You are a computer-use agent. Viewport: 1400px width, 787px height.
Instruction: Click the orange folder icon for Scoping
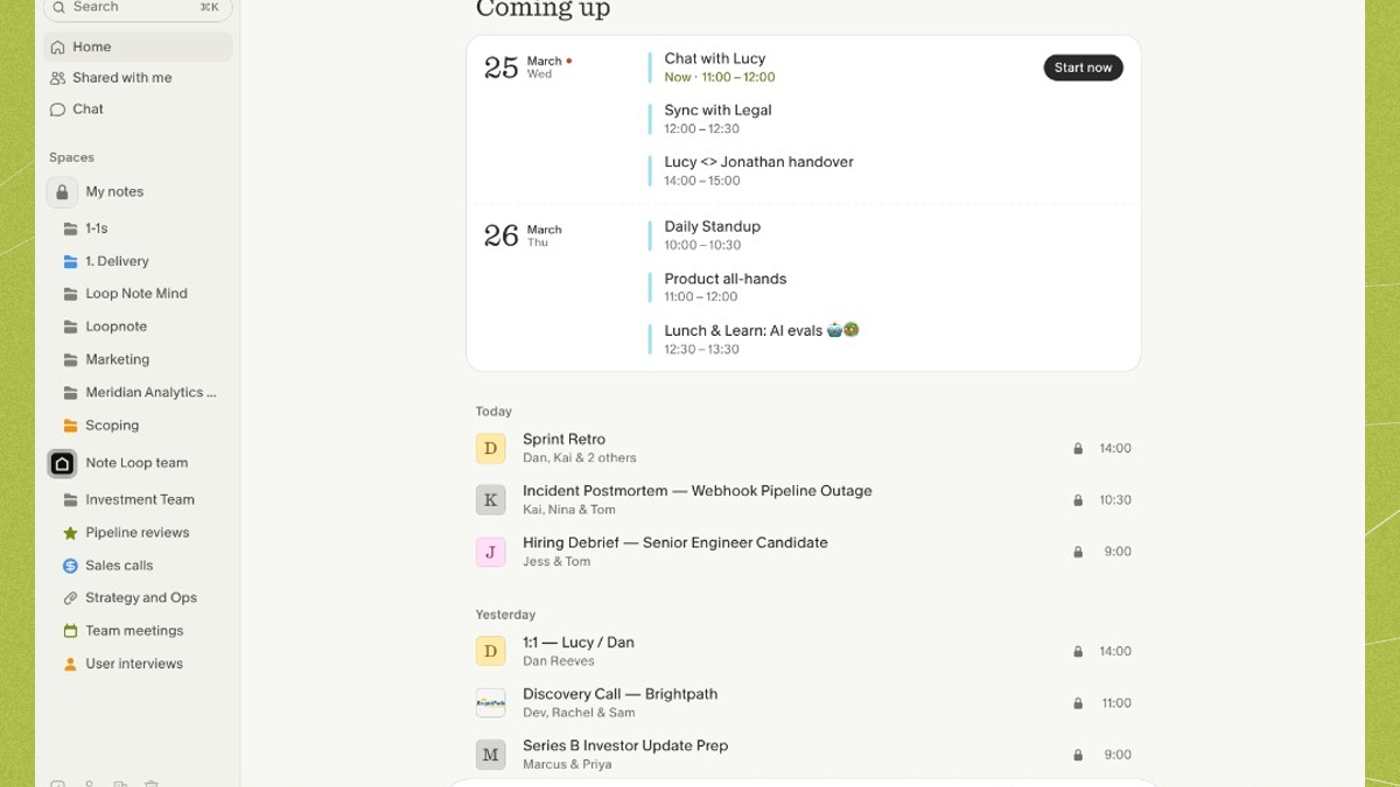coord(70,426)
